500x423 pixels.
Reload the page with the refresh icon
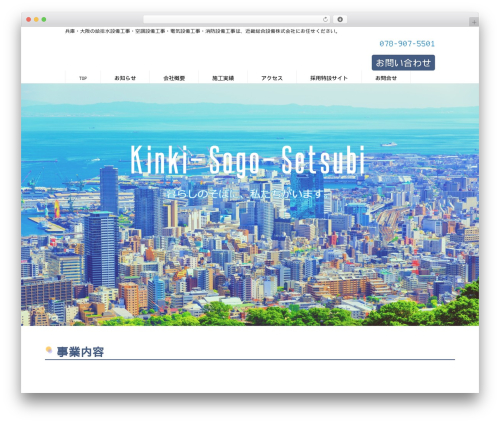pyautogui.click(x=325, y=20)
